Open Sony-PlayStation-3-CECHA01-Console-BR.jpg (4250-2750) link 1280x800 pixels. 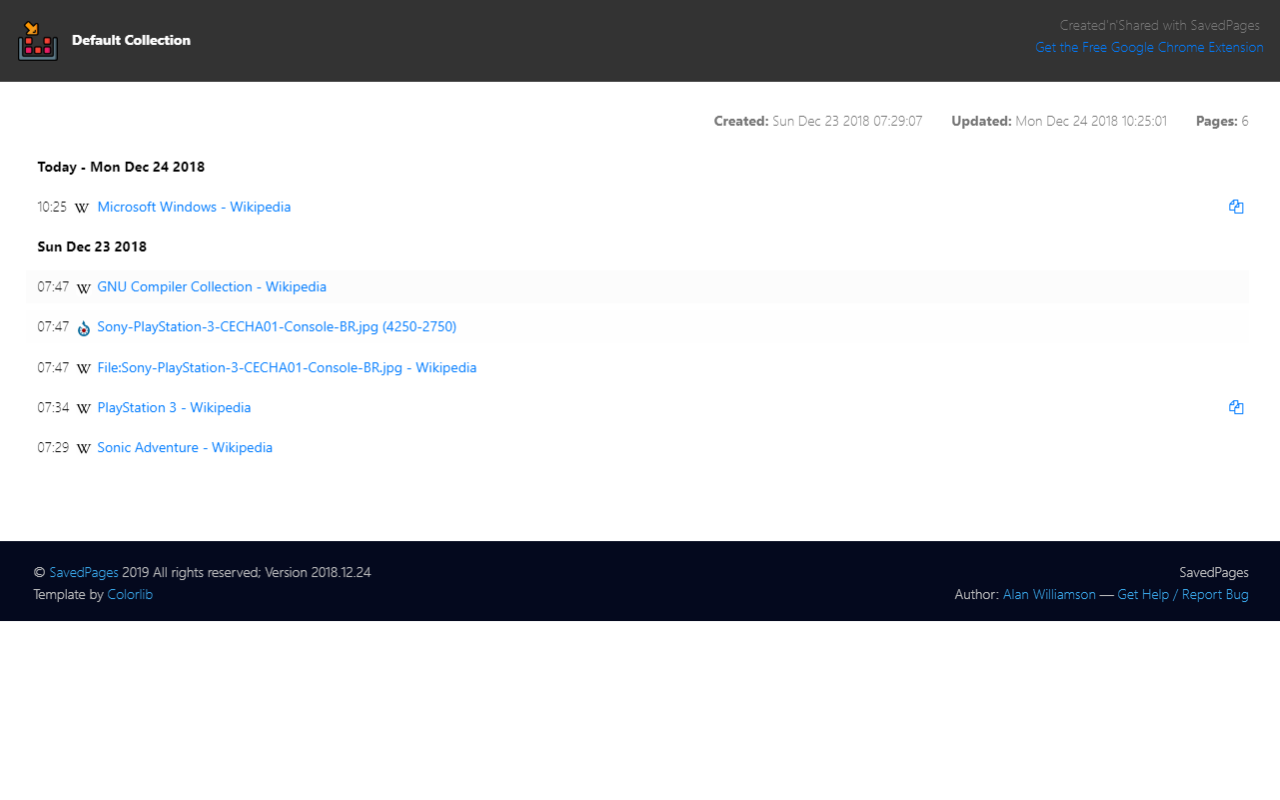tap(277, 327)
